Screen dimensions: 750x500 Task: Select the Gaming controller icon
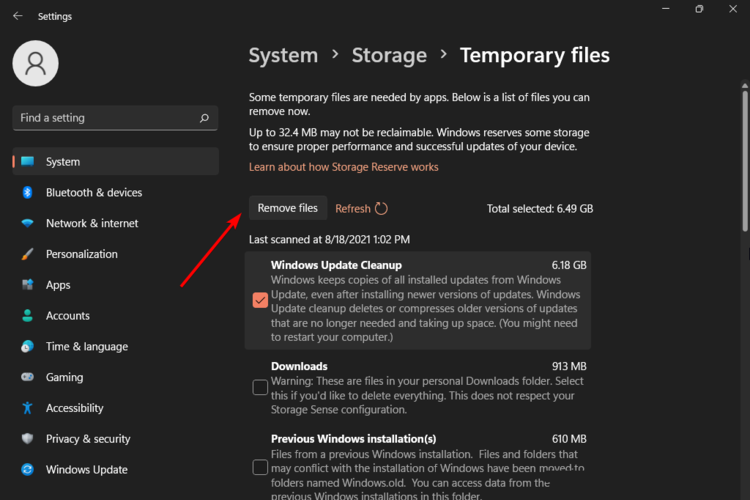coord(28,378)
